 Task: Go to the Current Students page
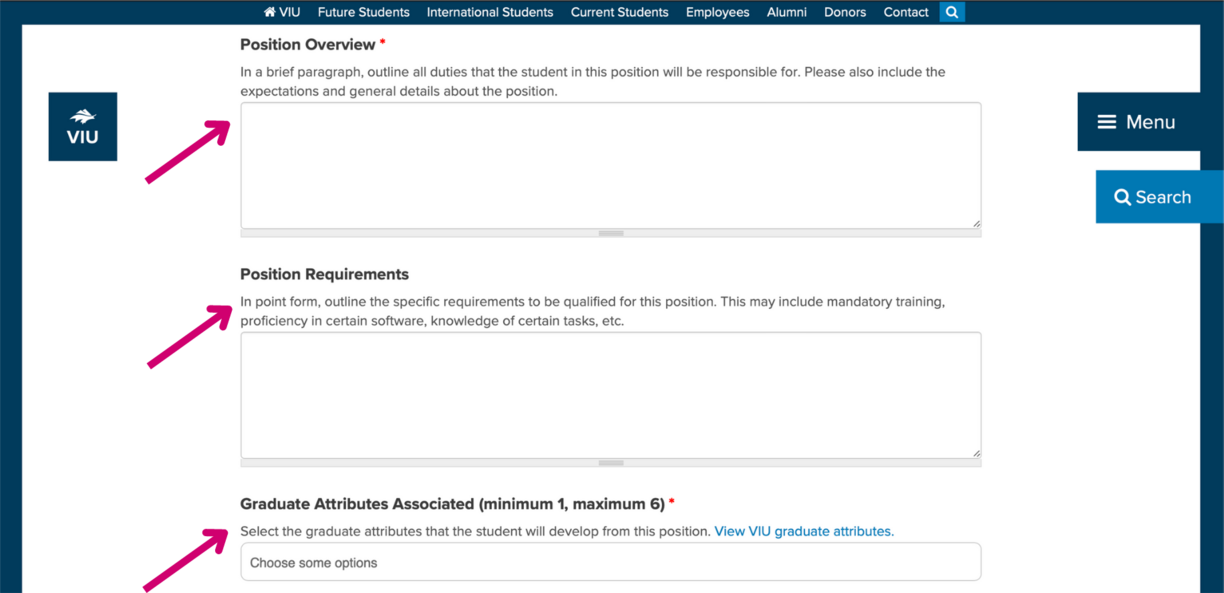click(620, 12)
